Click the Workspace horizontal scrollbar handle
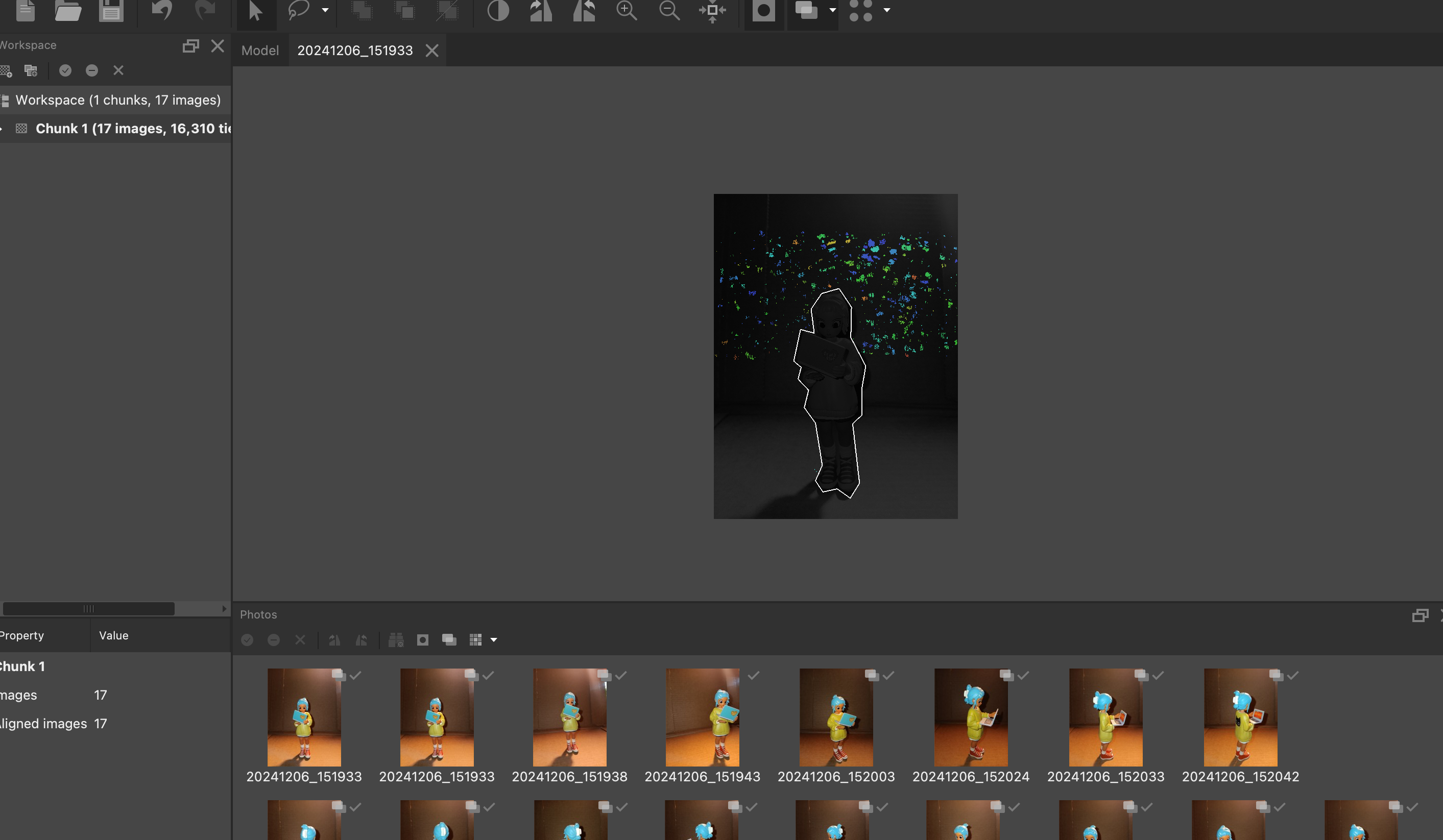This screenshot has width=1443, height=840. tap(89, 609)
